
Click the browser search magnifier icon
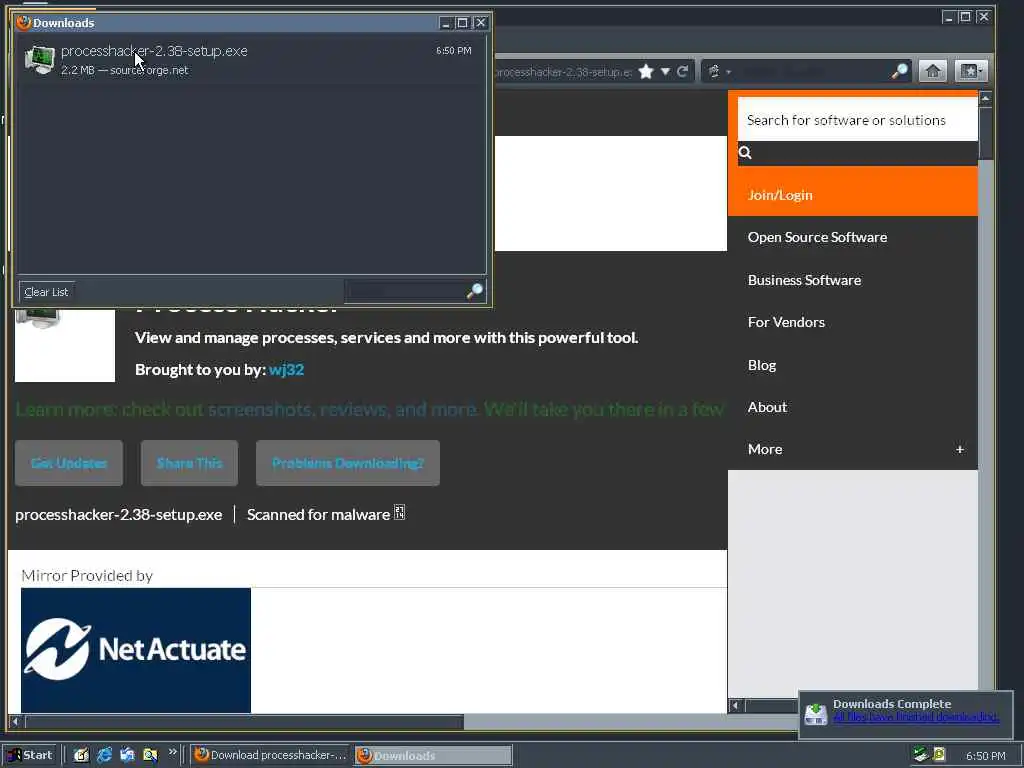(899, 71)
